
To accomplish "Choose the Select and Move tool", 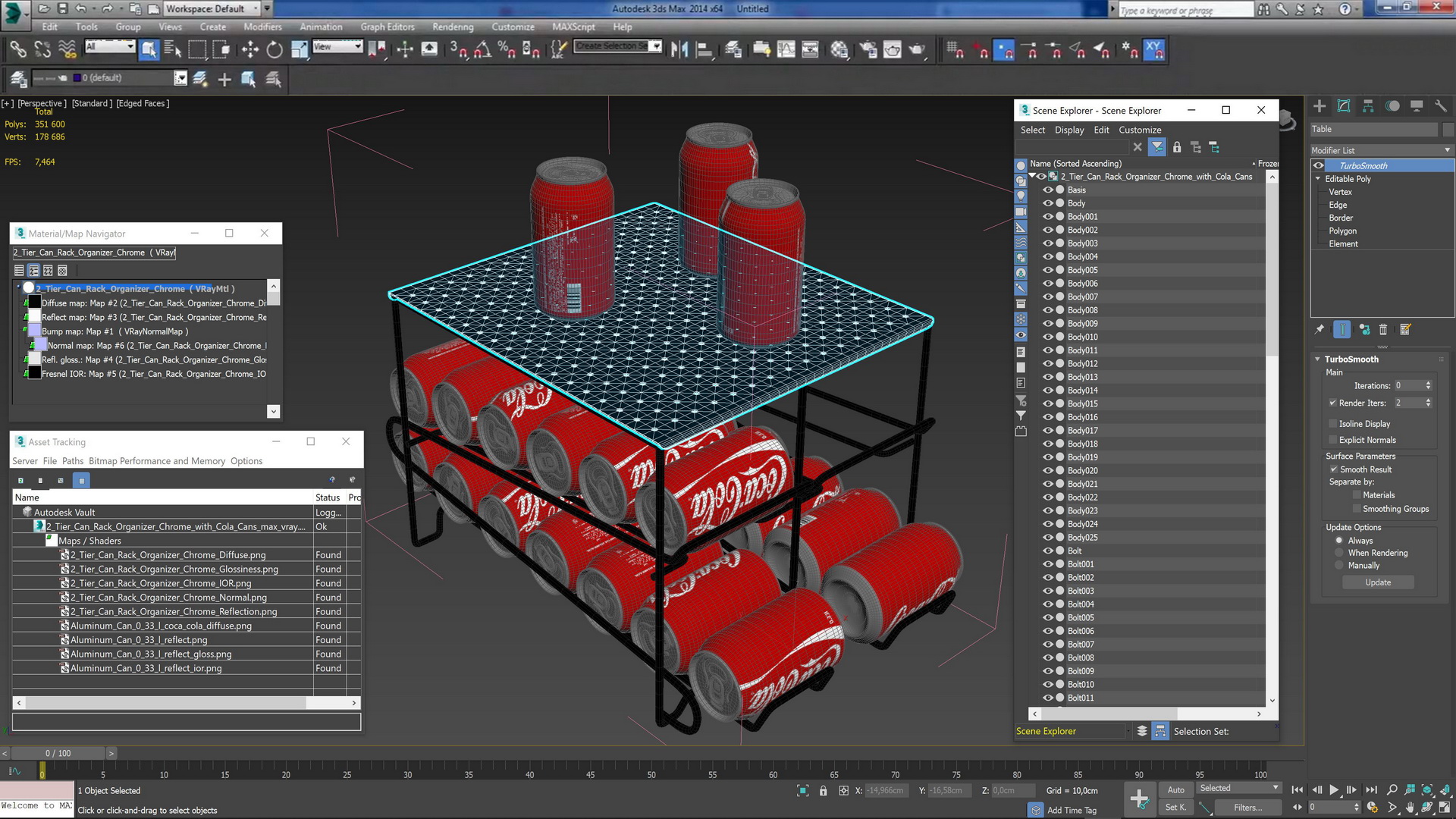I will [249, 50].
